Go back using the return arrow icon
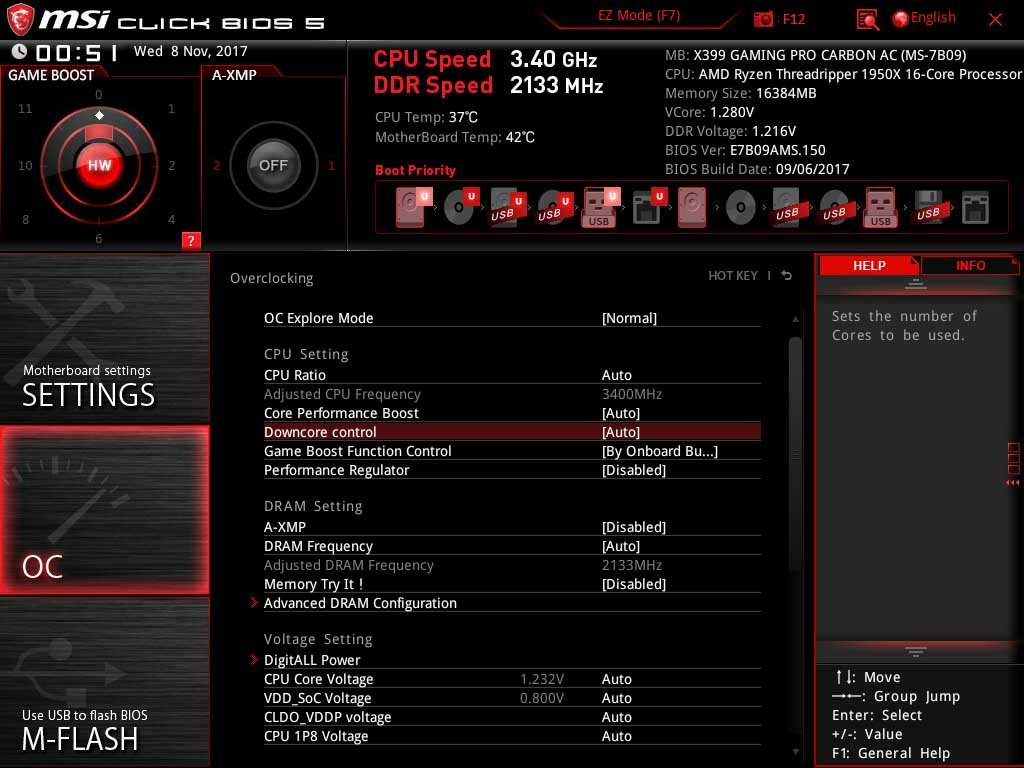Viewport: 1024px width, 768px height. point(786,276)
